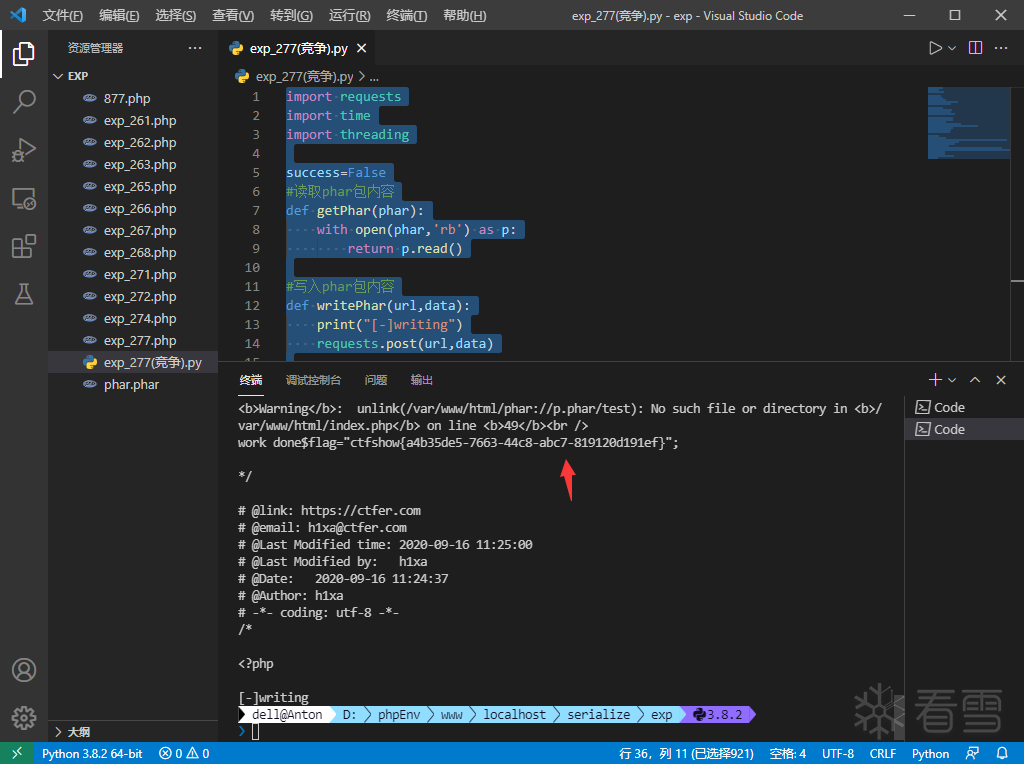This screenshot has width=1024, height=764.
Task: Switch to the 终端 panel tab
Action: [251, 380]
